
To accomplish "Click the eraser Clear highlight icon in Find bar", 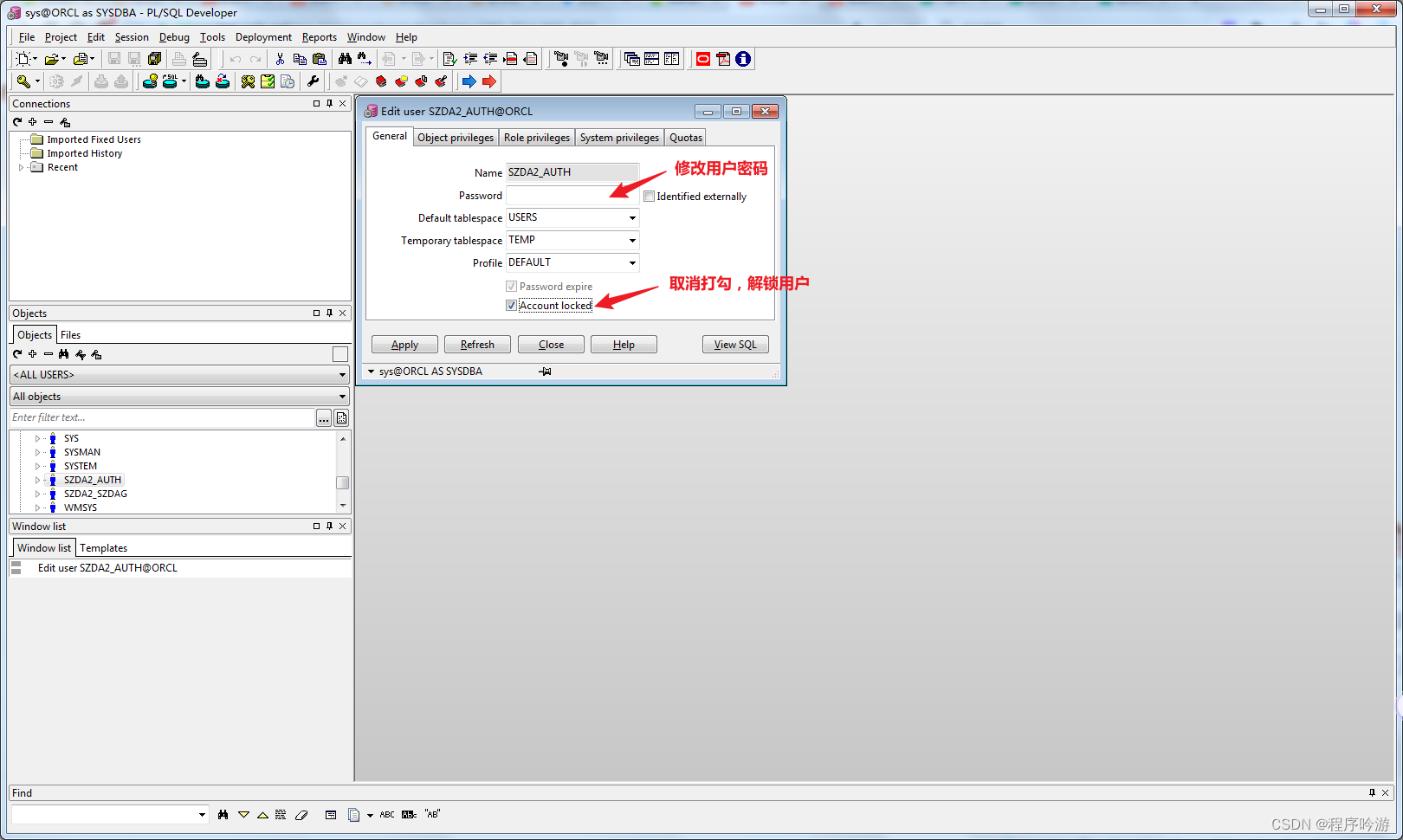I will (301, 815).
